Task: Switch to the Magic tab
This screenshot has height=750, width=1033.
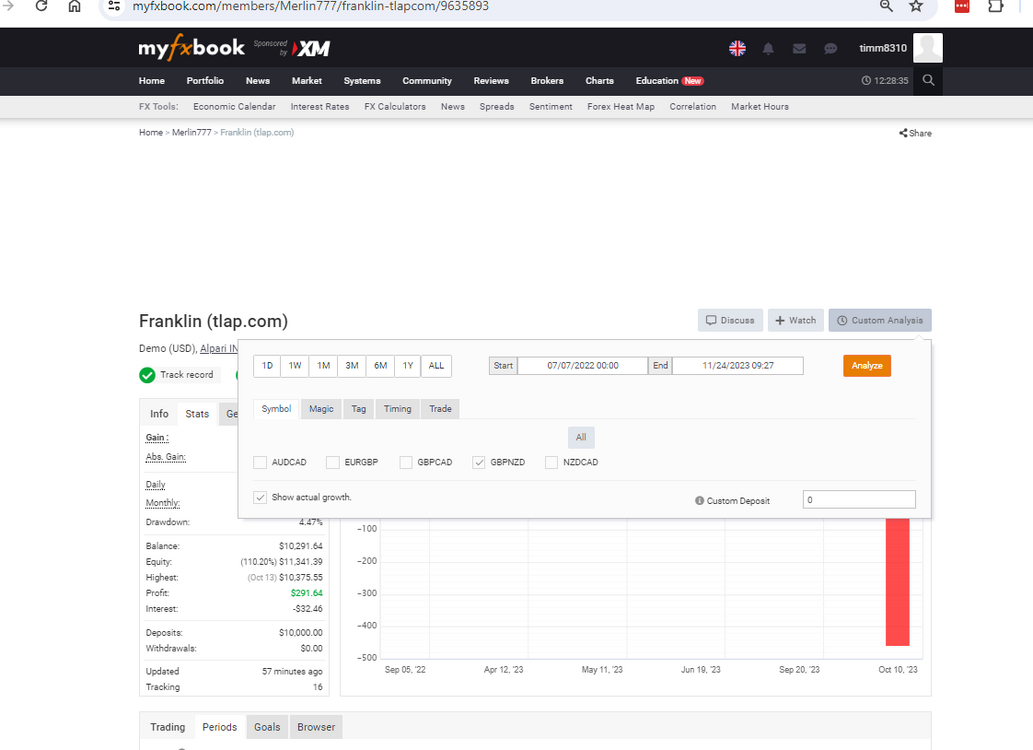Action: click(321, 409)
